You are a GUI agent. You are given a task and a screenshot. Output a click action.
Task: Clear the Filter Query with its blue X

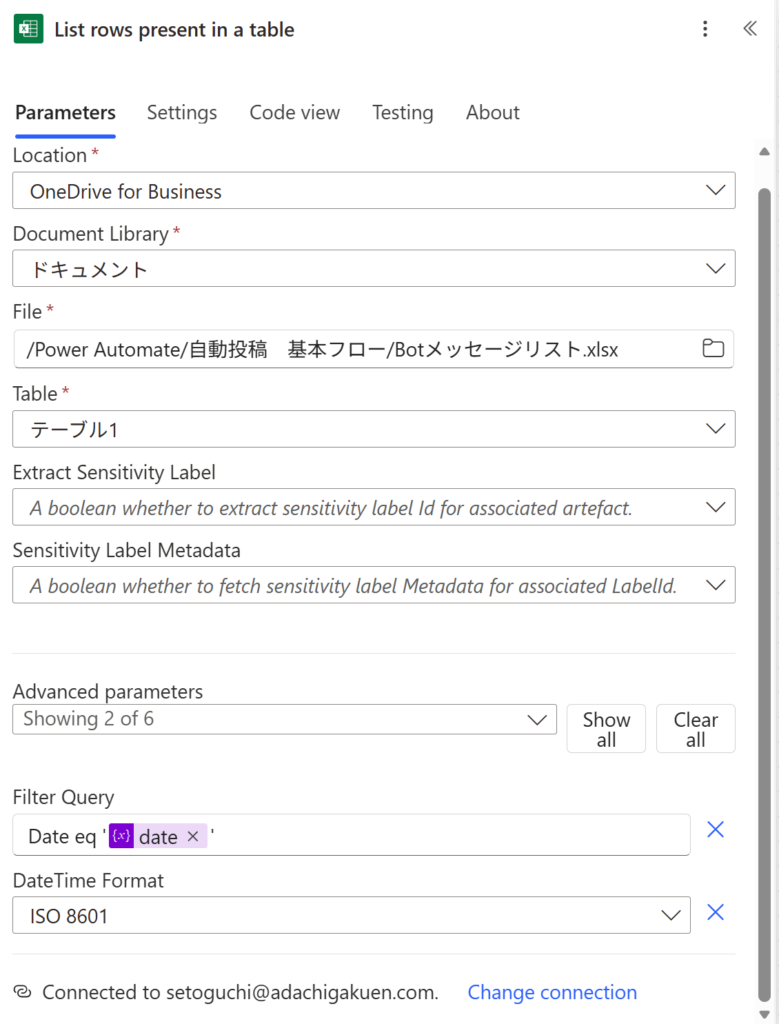point(715,829)
